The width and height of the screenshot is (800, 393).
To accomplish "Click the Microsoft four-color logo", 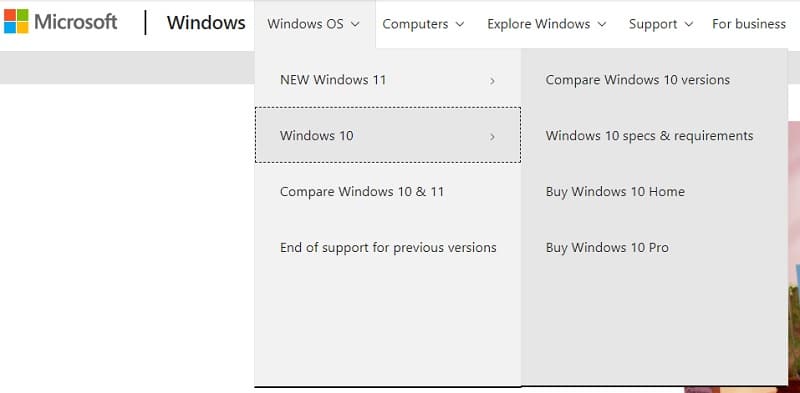I will tap(16, 21).
